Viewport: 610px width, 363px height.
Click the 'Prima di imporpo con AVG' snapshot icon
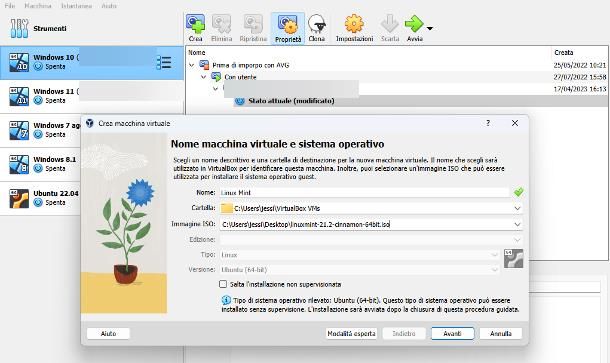coord(204,65)
